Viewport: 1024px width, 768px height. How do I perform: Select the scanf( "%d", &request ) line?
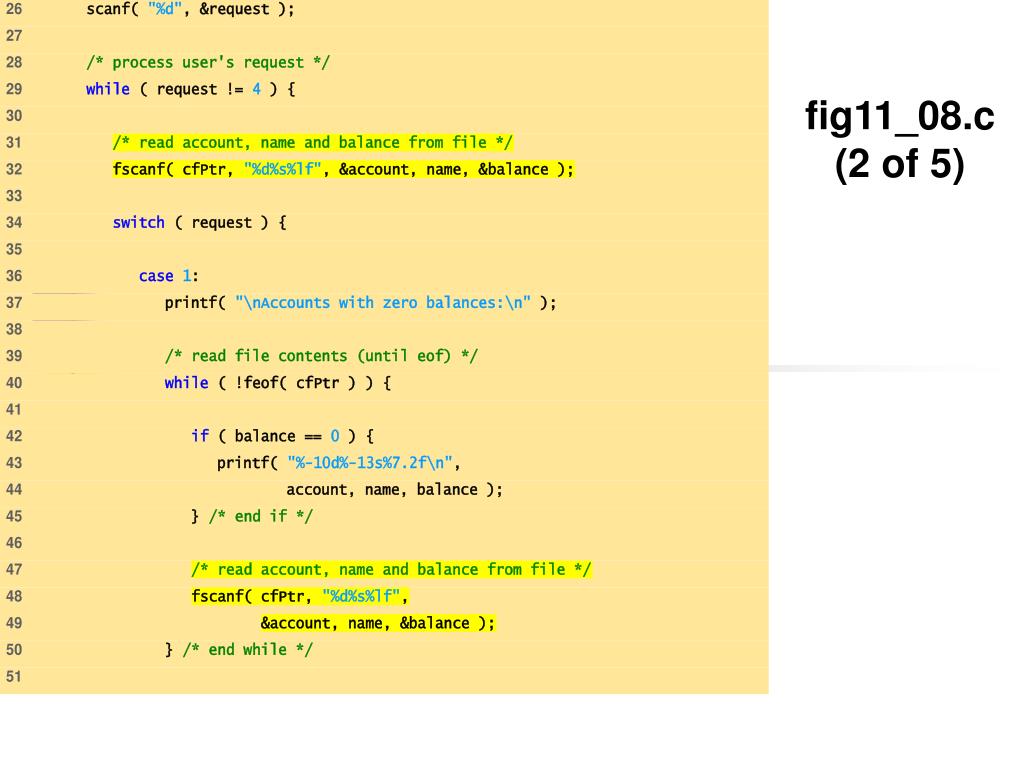pos(190,9)
